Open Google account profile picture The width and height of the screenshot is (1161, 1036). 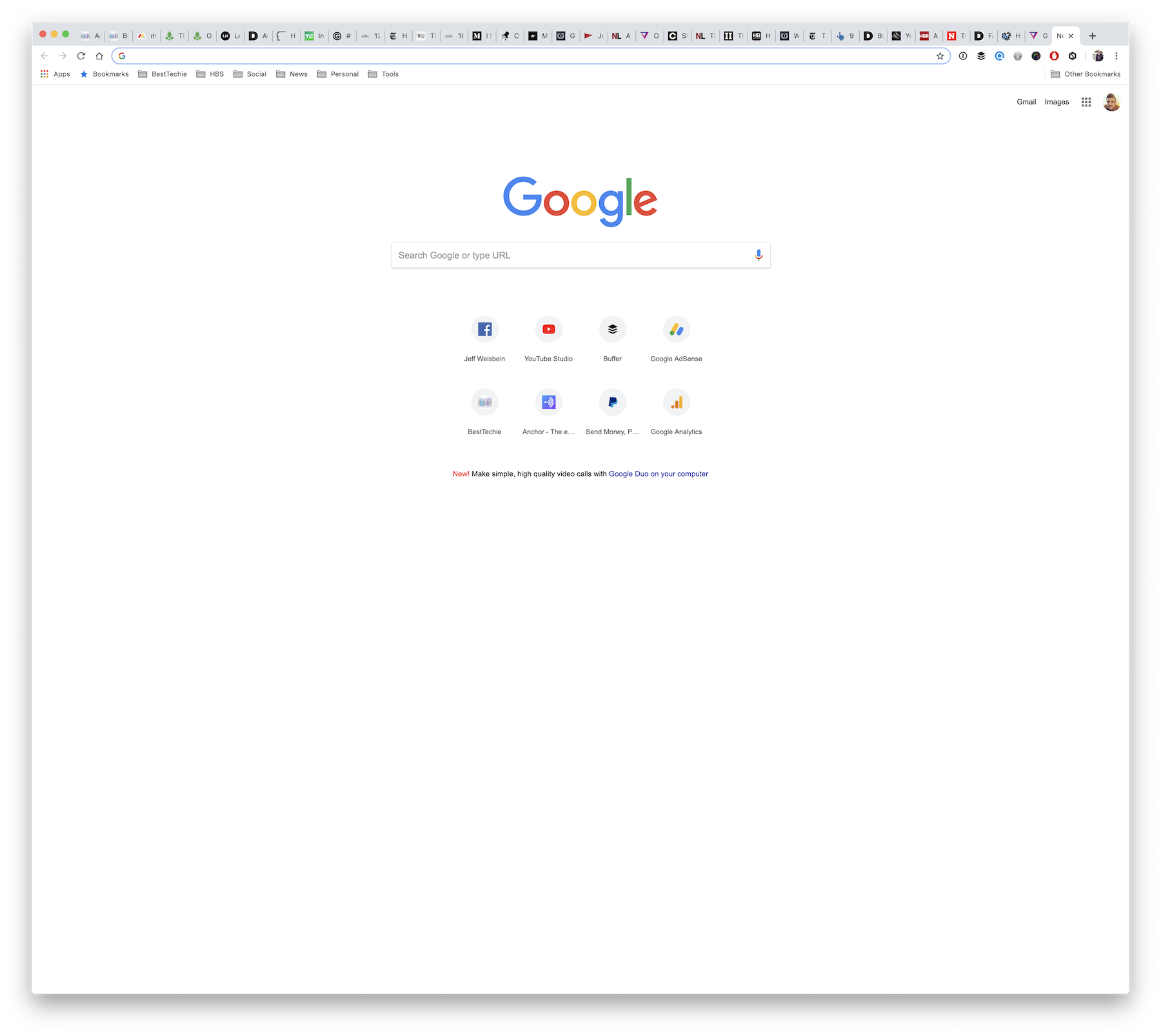[1111, 102]
